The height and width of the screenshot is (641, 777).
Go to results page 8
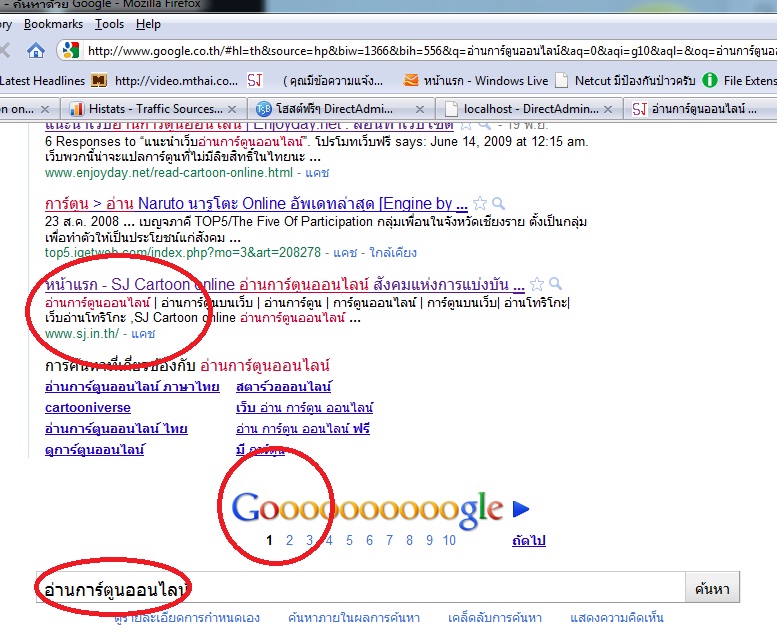point(409,540)
